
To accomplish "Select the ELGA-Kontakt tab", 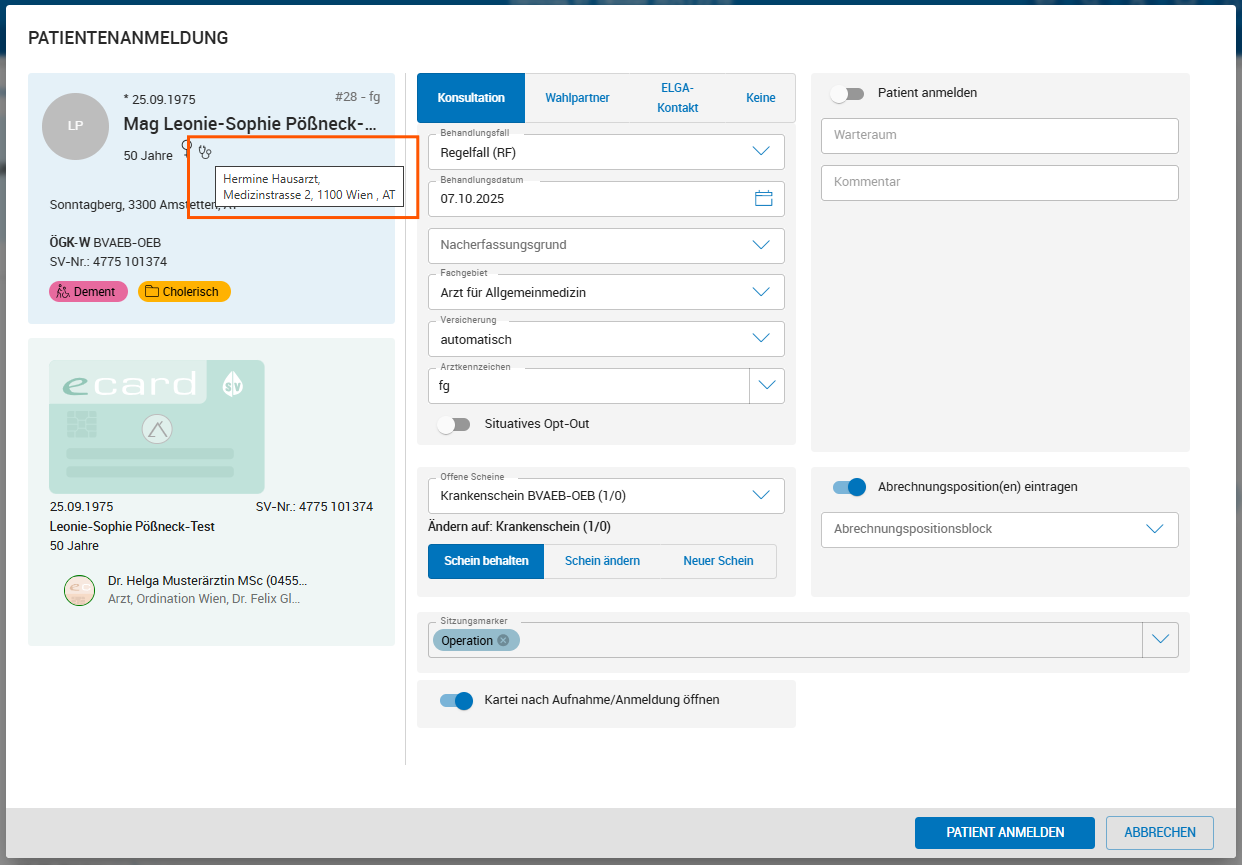I will 678,97.
